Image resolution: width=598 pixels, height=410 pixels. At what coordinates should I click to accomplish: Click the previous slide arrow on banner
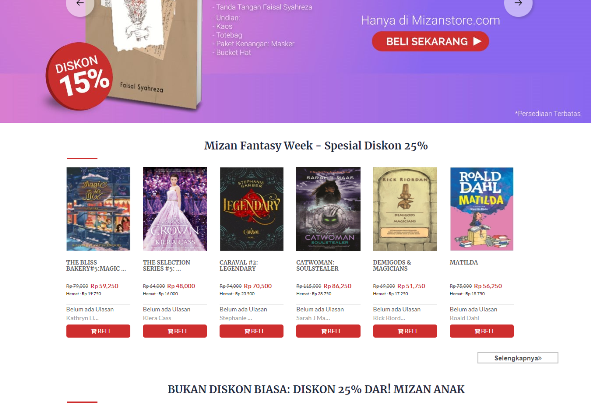point(80,5)
